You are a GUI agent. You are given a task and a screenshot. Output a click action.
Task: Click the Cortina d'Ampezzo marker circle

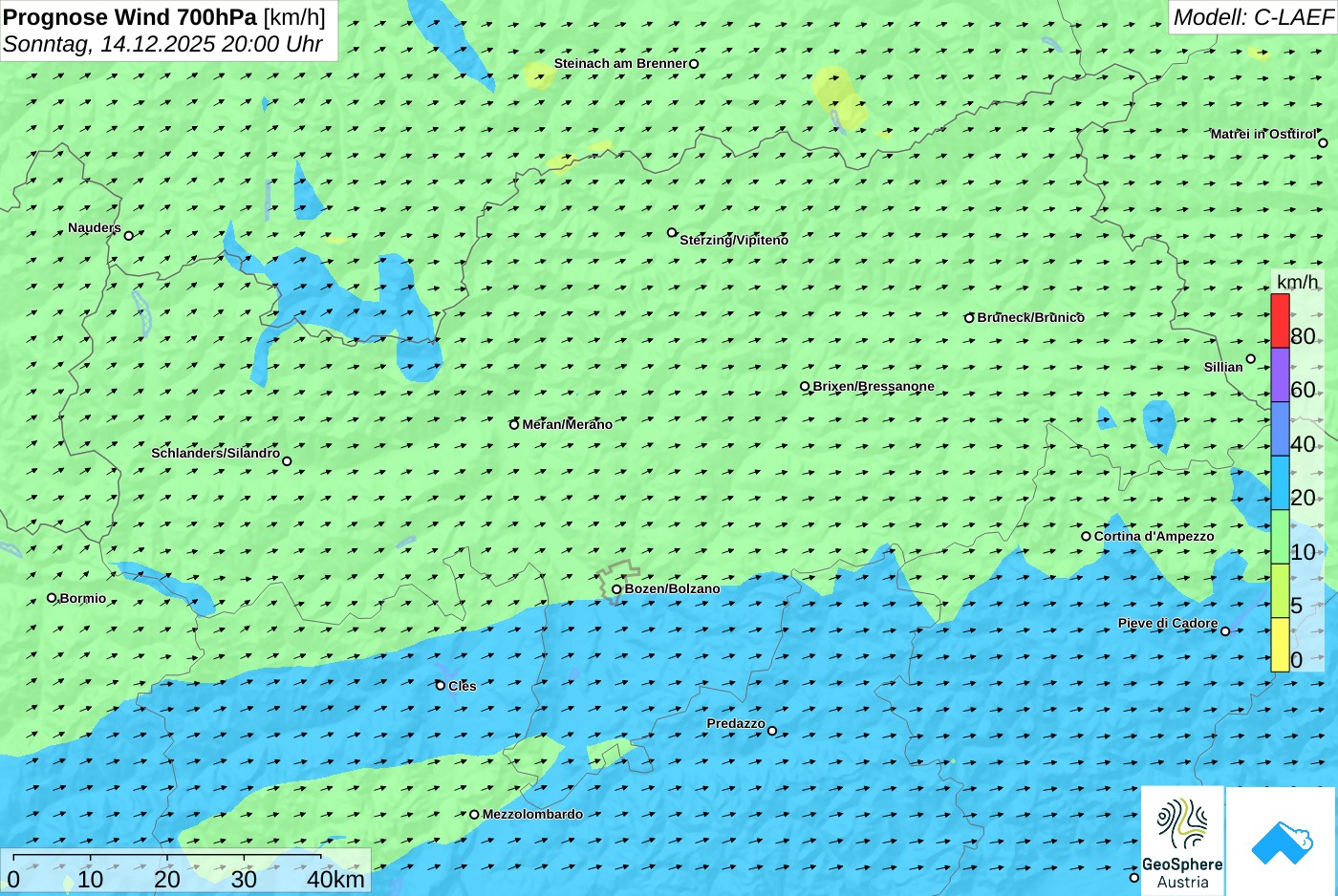click(x=1086, y=536)
